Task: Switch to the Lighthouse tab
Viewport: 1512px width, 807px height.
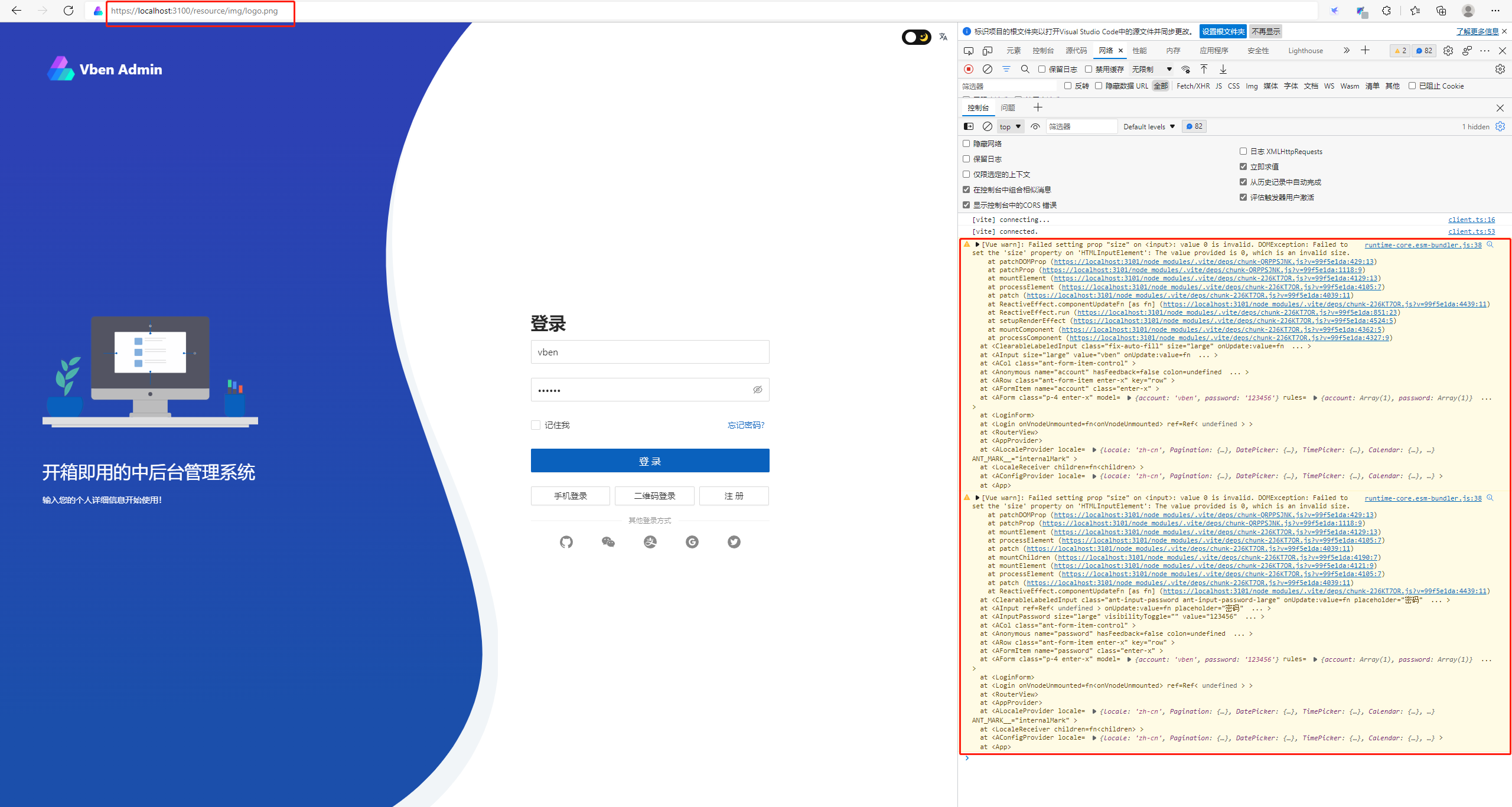Action: [x=1305, y=51]
